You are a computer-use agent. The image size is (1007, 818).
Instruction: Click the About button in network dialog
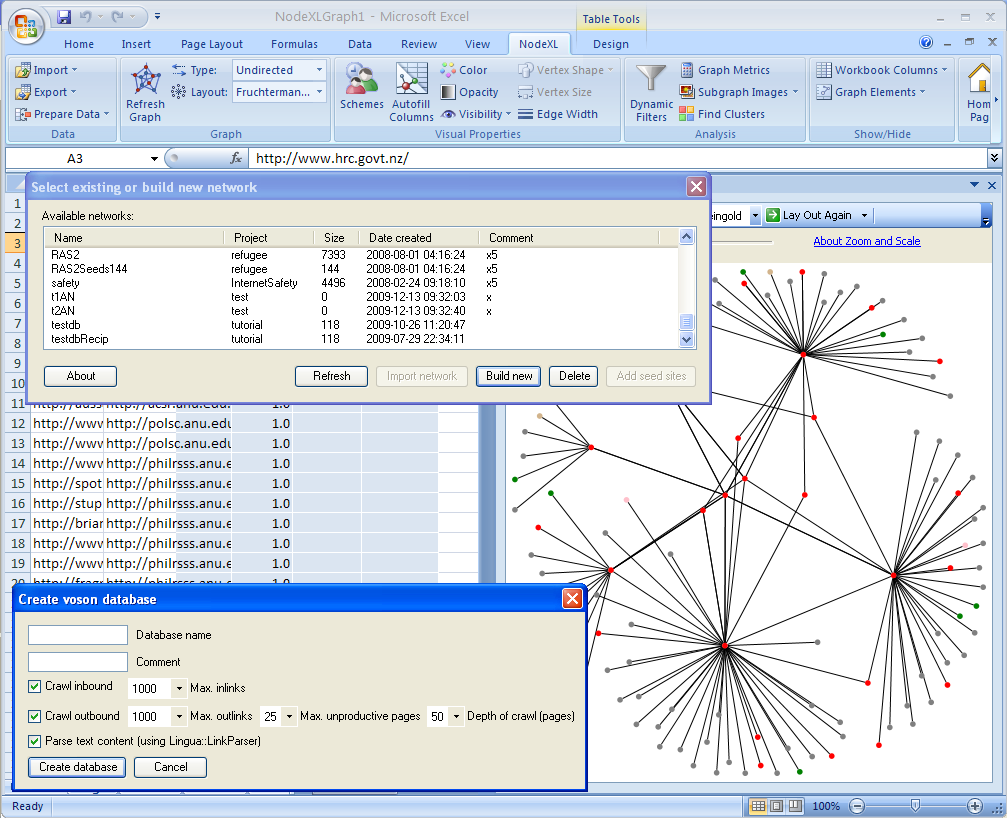(80, 376)
